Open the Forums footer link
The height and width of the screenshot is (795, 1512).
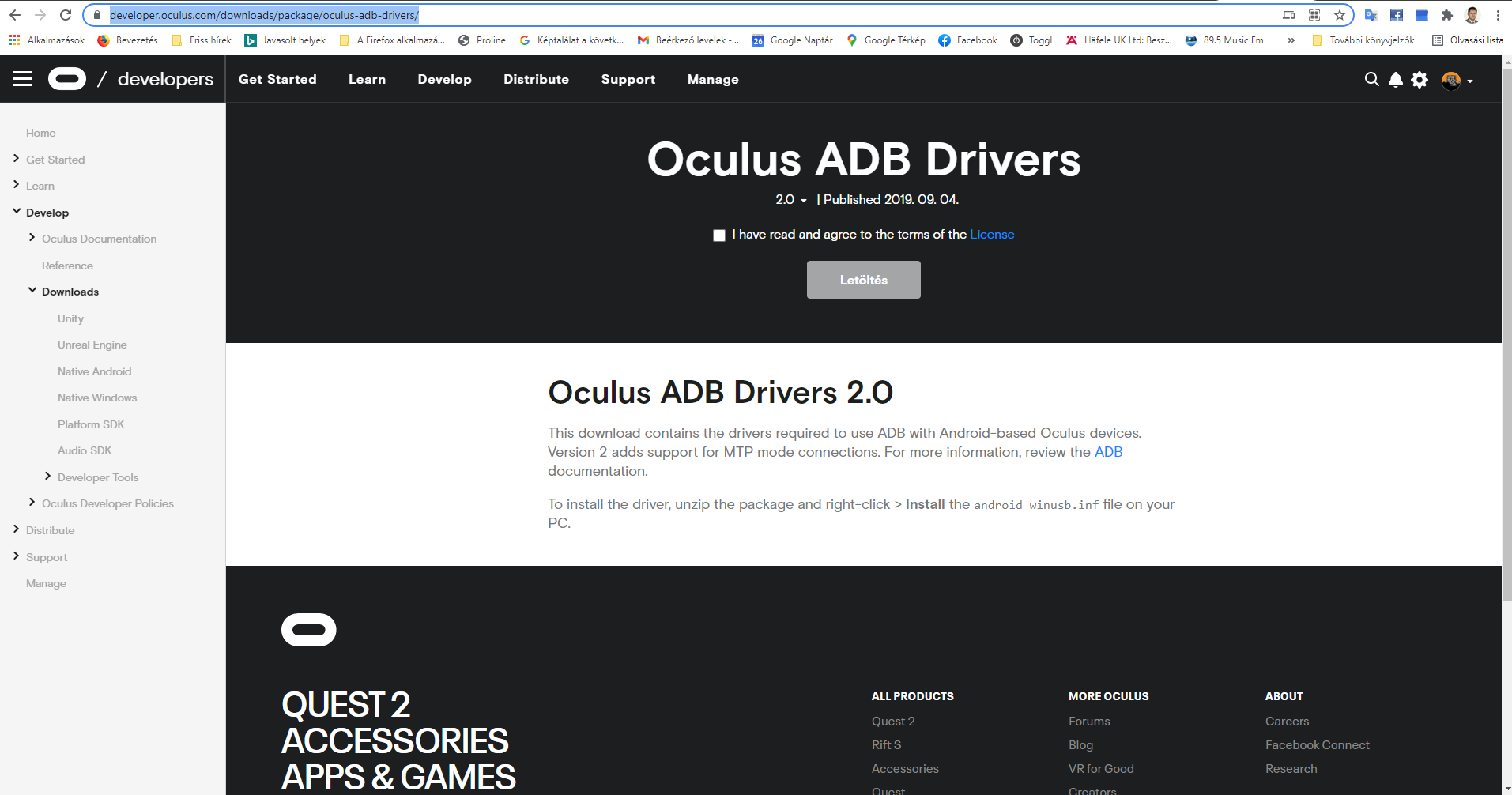coord(1089,722)
